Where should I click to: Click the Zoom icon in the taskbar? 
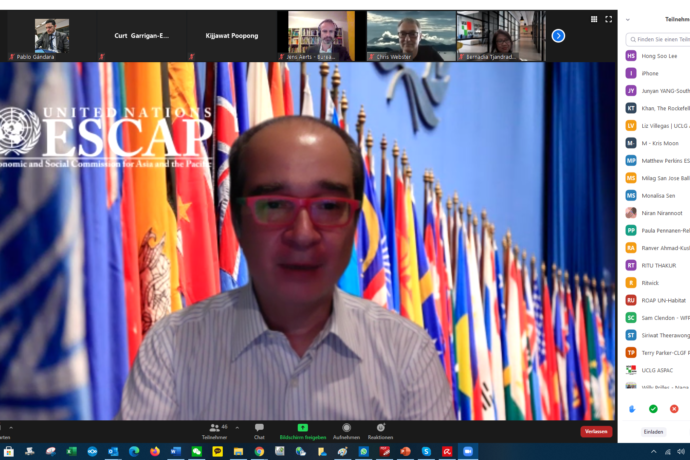point(468,451)
